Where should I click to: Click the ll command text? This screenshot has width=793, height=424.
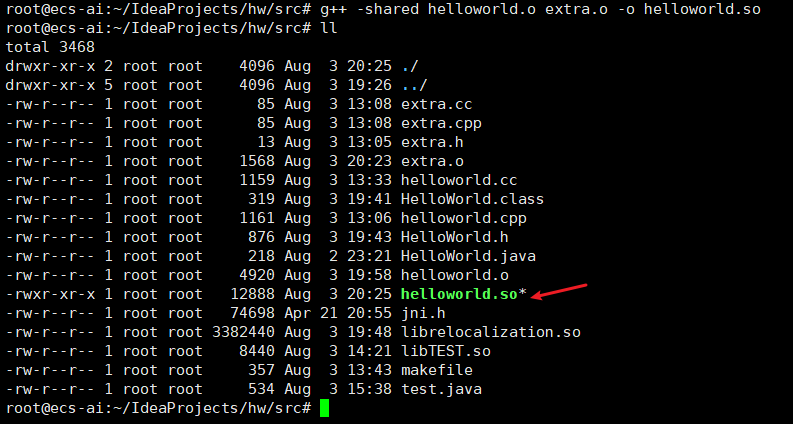click(329, 28)
